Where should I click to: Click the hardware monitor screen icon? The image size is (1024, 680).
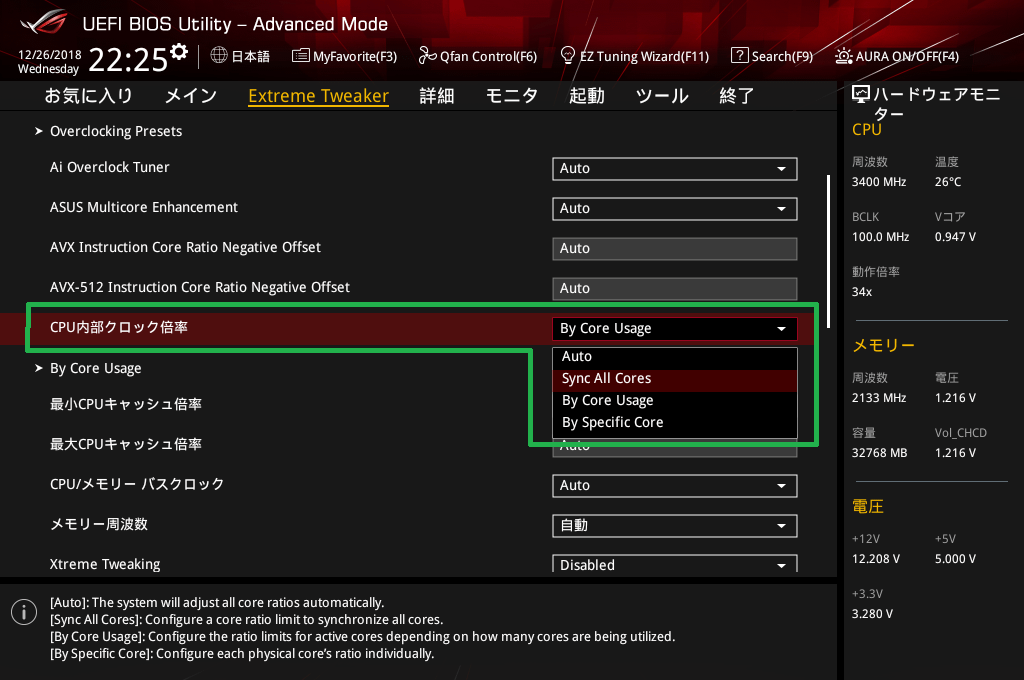861,95
